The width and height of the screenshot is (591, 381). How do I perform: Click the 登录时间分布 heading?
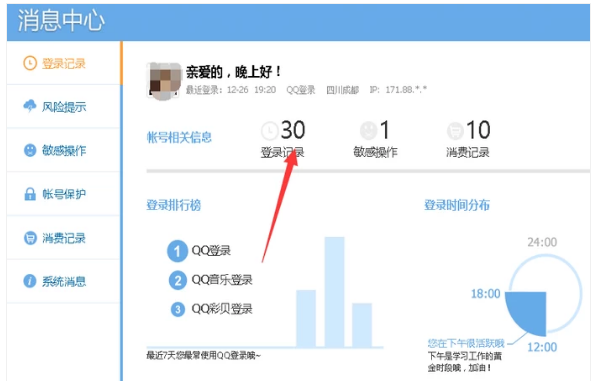point(457,205)
